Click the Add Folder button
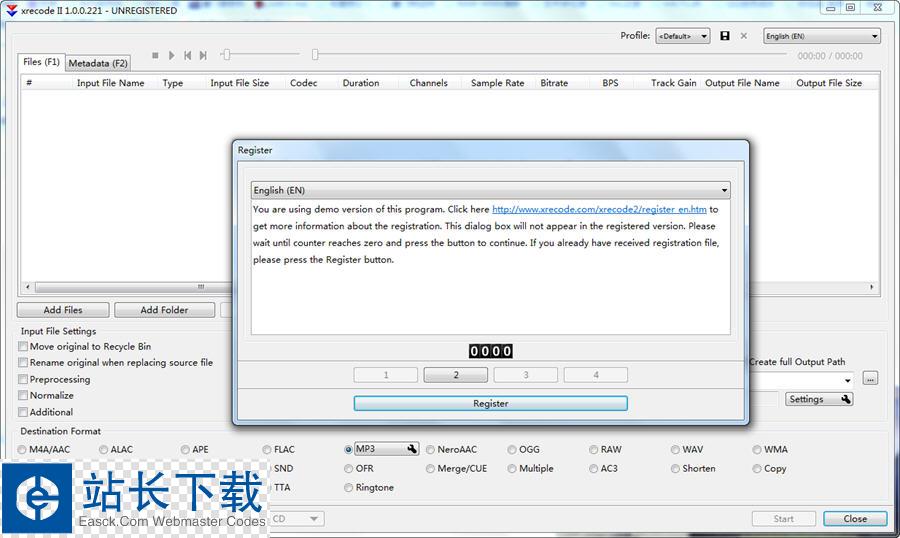 coord(164,310)
